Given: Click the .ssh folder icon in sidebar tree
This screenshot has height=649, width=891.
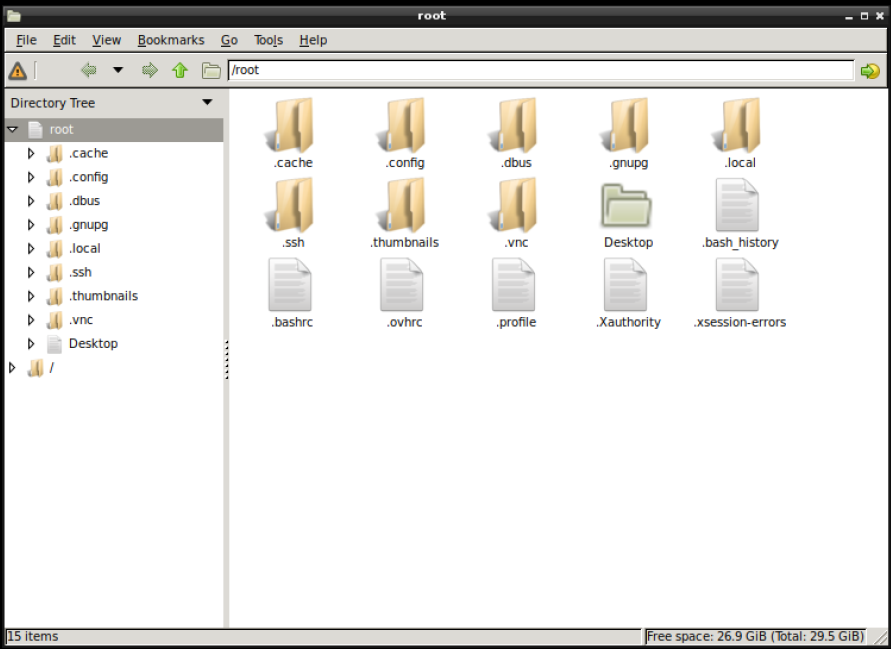Looking at the screenshot, I should click(x=55, y=273).
